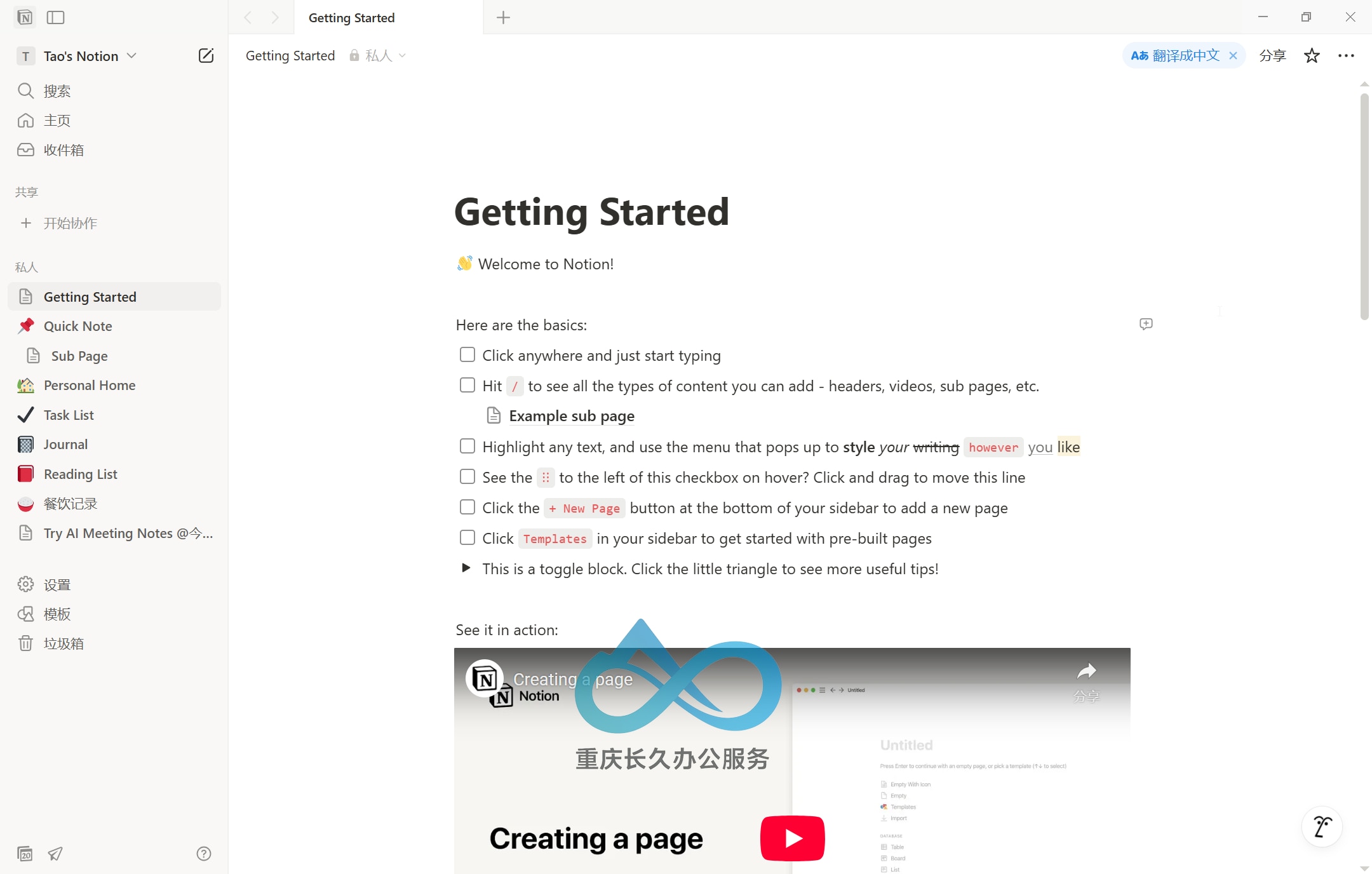Open the calendar icon at sidebar bottom

coord(25,854)
